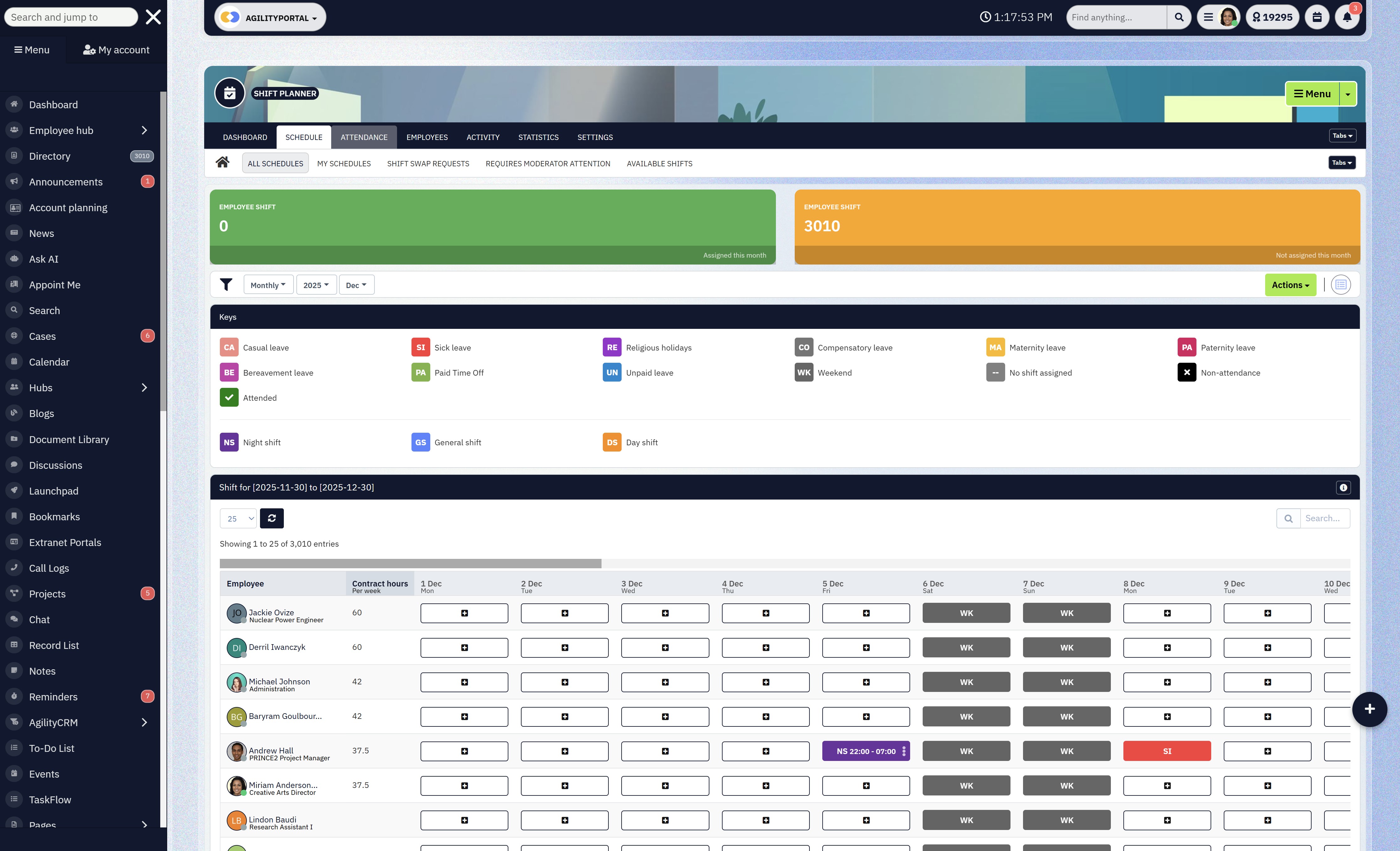The height and width of the screenshot is (851, 1400).
Task: Click the Find anything search field
Action: pyautogui.click(x=1115, y=17)
